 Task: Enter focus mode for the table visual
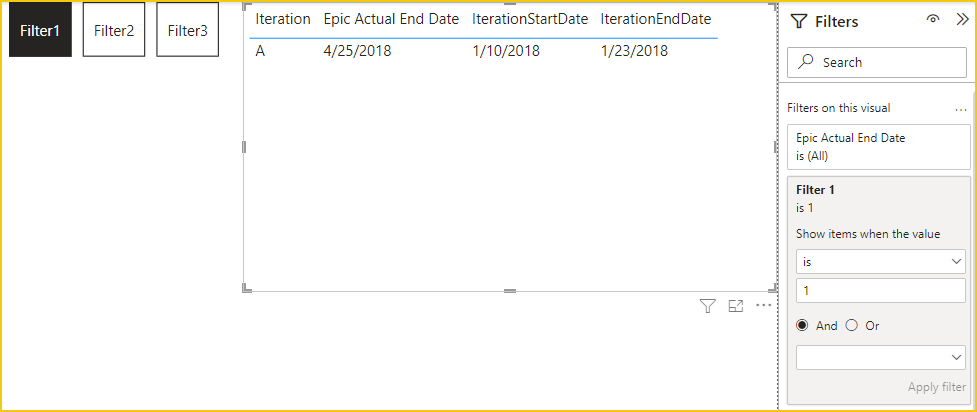pyautogui.click(x=736, y=306)
